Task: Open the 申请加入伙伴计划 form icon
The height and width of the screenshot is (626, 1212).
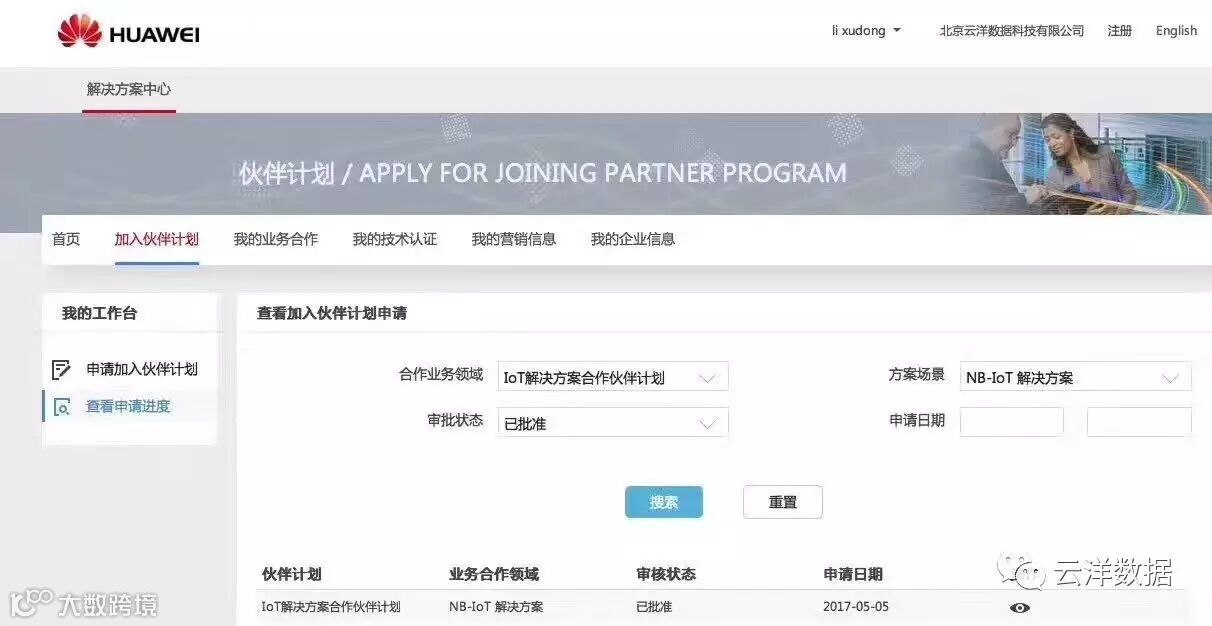Action: point(62,370)
